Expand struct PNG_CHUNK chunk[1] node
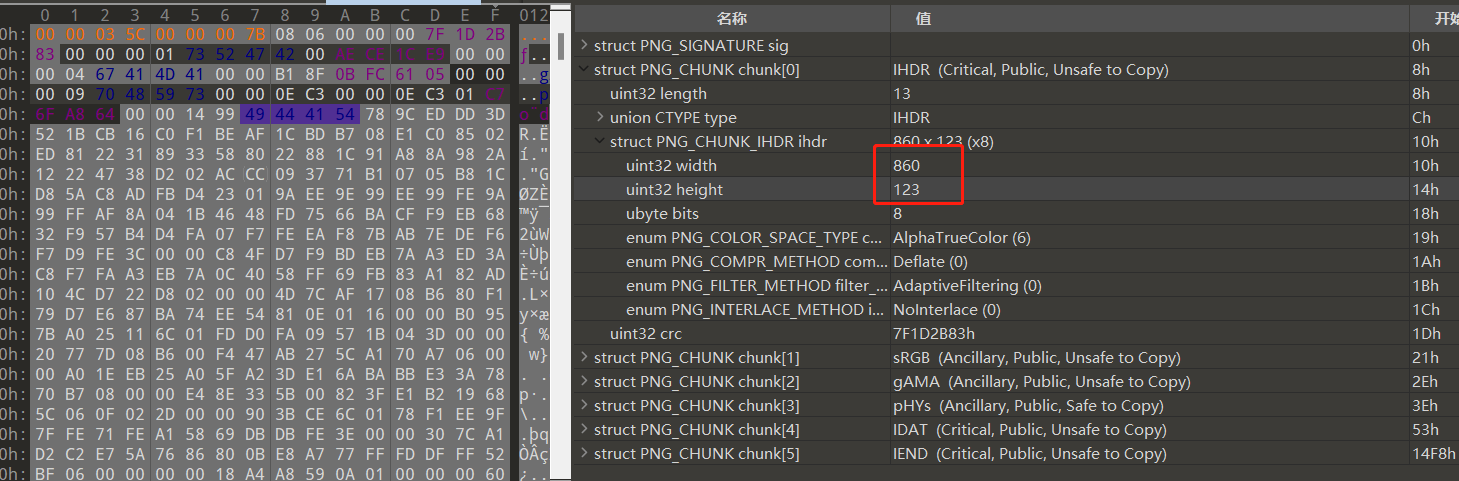Screen dimensions: 1459x481 tap(584, 357)
